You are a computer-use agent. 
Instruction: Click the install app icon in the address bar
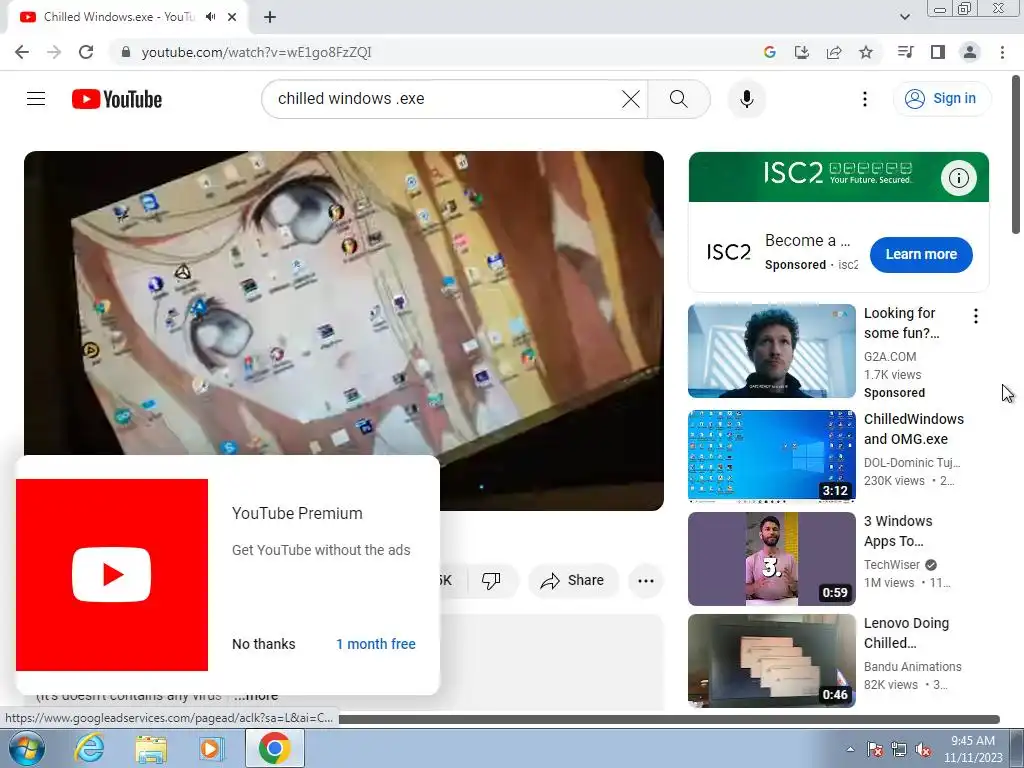tap(801, 52)
